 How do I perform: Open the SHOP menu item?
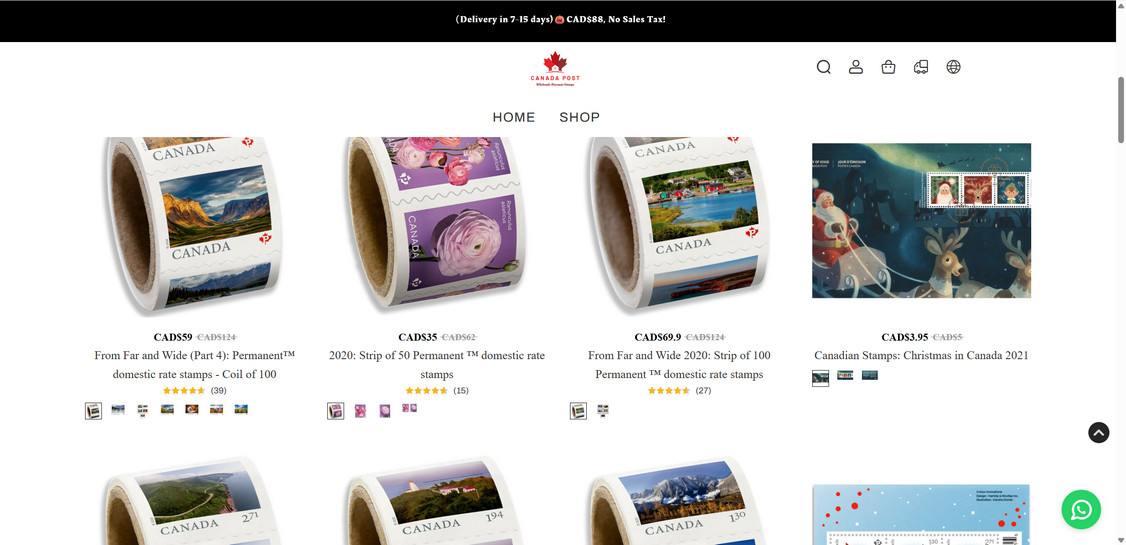pyautogui.click(x=580, y=117)
